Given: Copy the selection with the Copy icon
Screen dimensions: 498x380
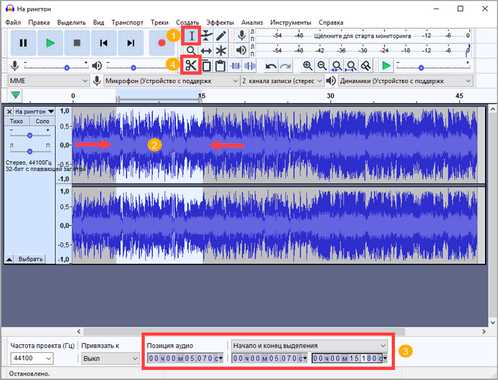Looking at the screenshot, I should pyautogui.click(x=206, y=66).
